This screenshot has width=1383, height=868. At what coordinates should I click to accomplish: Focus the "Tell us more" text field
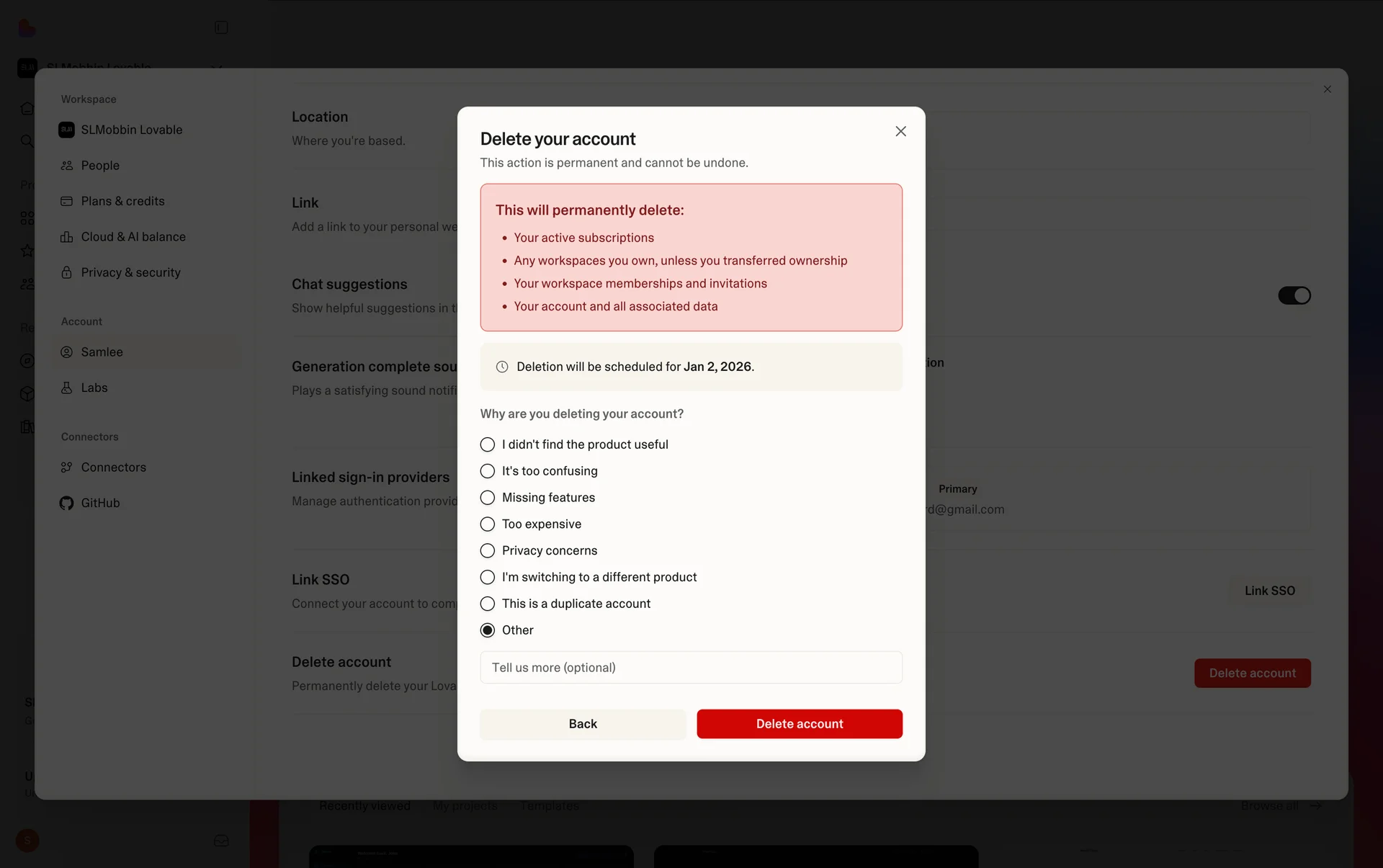691,667
